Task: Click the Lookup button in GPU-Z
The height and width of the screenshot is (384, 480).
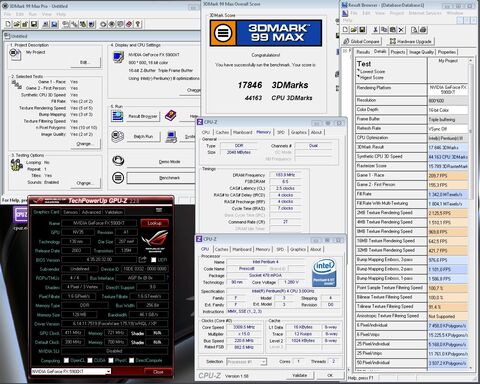Action: coord(155,223)
